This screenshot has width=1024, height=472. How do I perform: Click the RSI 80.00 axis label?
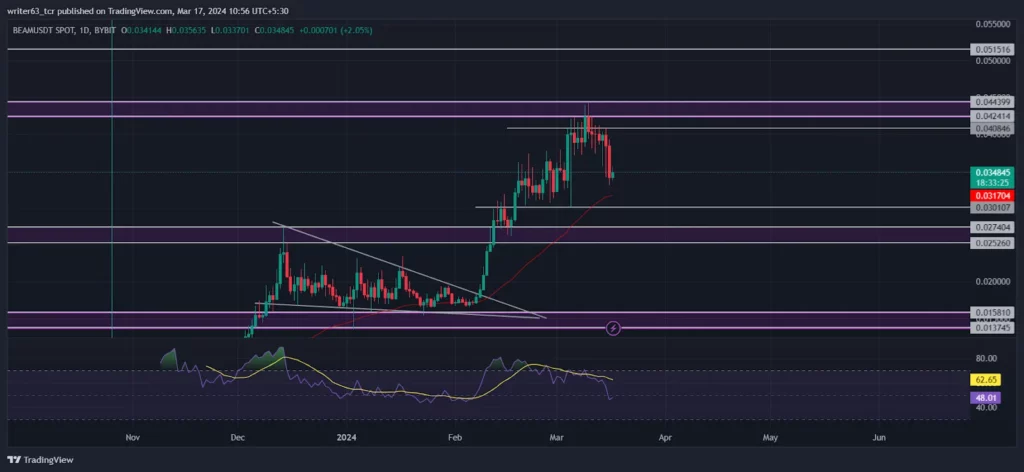[x=986, y=358]
